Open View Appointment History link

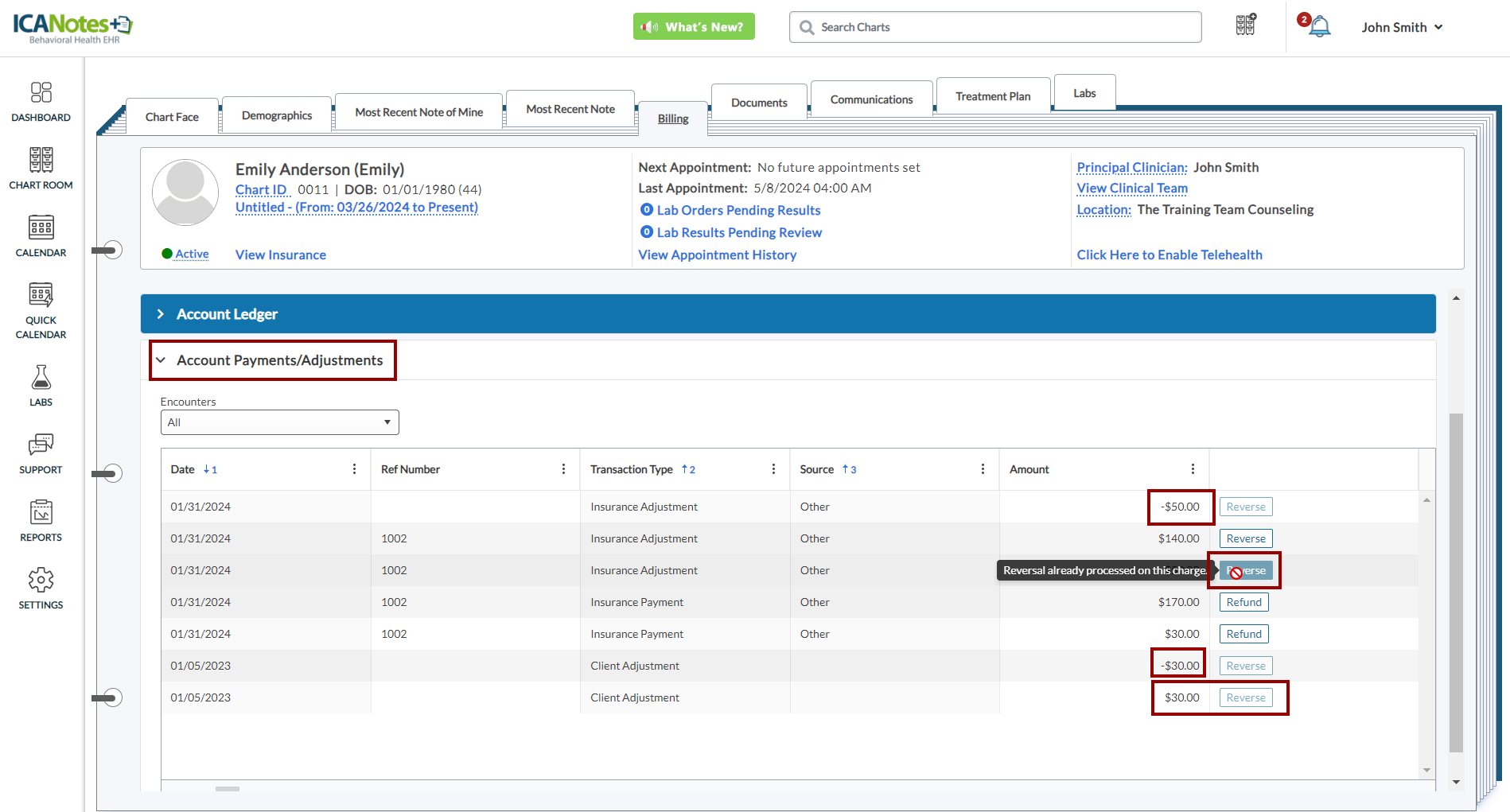(x=717, y=254)
